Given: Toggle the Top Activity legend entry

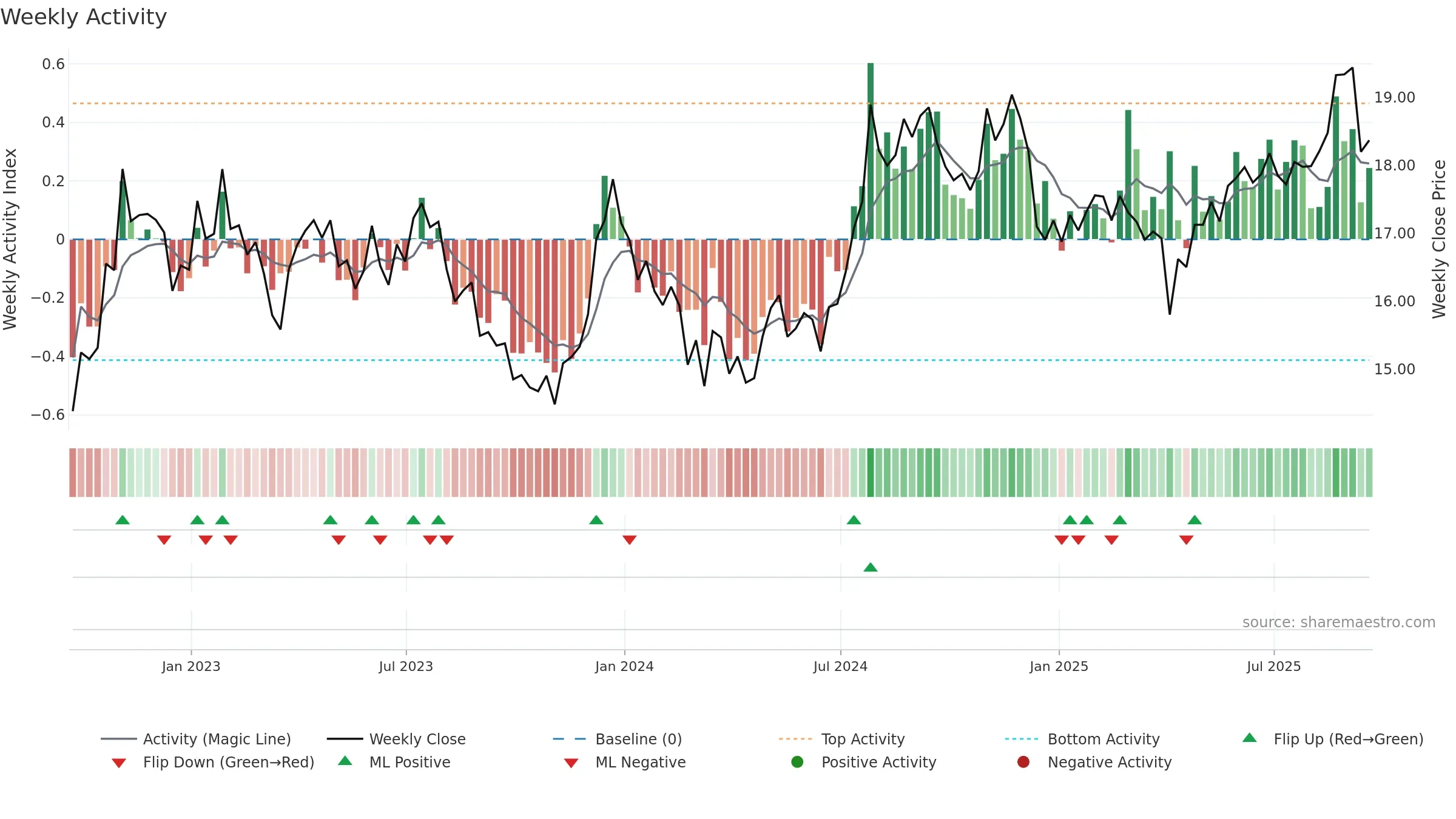Looking at the screenshot, I should click(x=841, y=739).
